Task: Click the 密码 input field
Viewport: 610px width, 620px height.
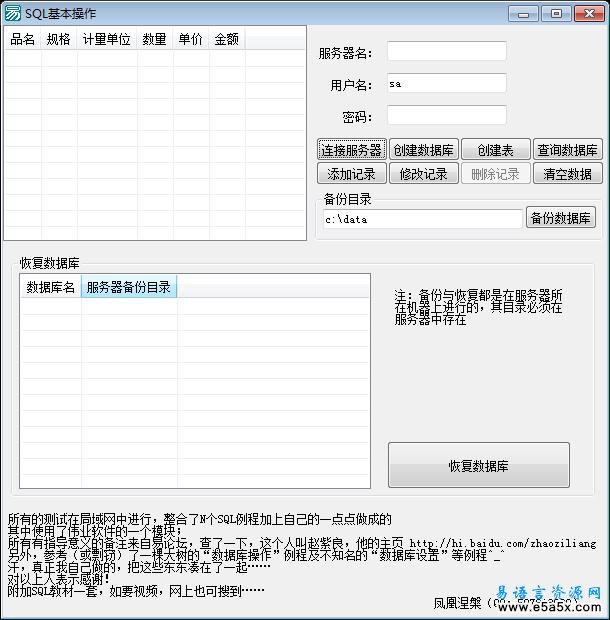Action: coord(447,115)
